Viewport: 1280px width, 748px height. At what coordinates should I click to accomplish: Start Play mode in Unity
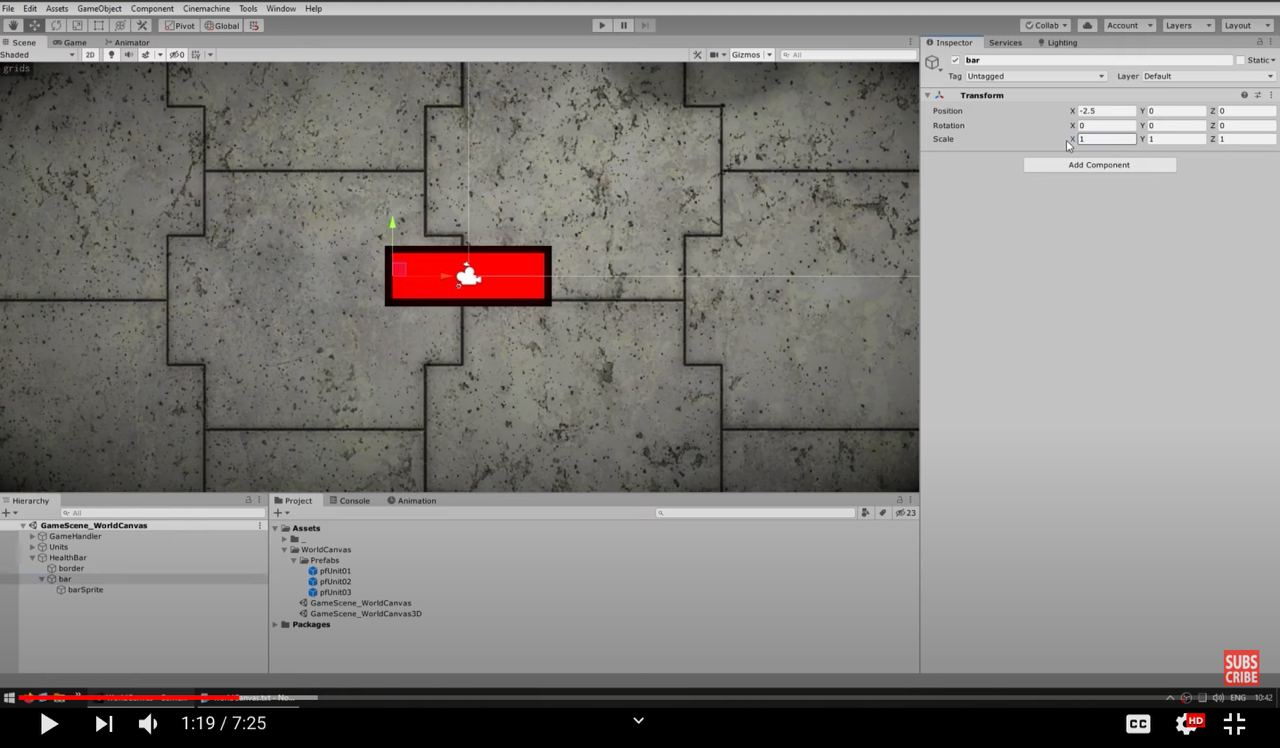coord(601,25)
